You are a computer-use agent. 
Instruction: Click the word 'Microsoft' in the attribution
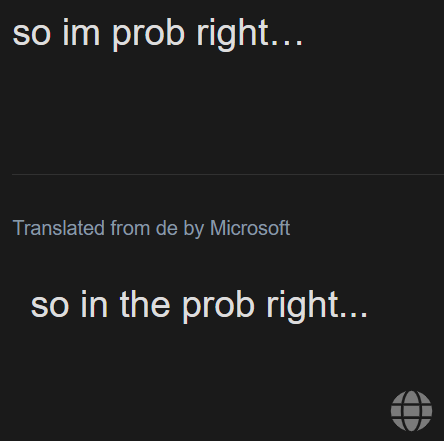pos(250,228)
